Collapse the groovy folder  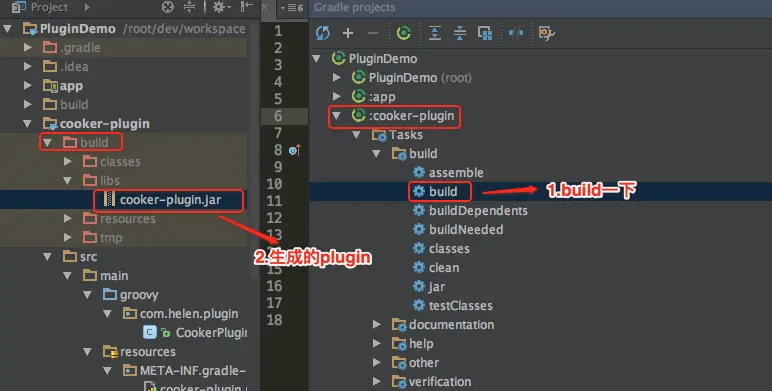[87, 294]
